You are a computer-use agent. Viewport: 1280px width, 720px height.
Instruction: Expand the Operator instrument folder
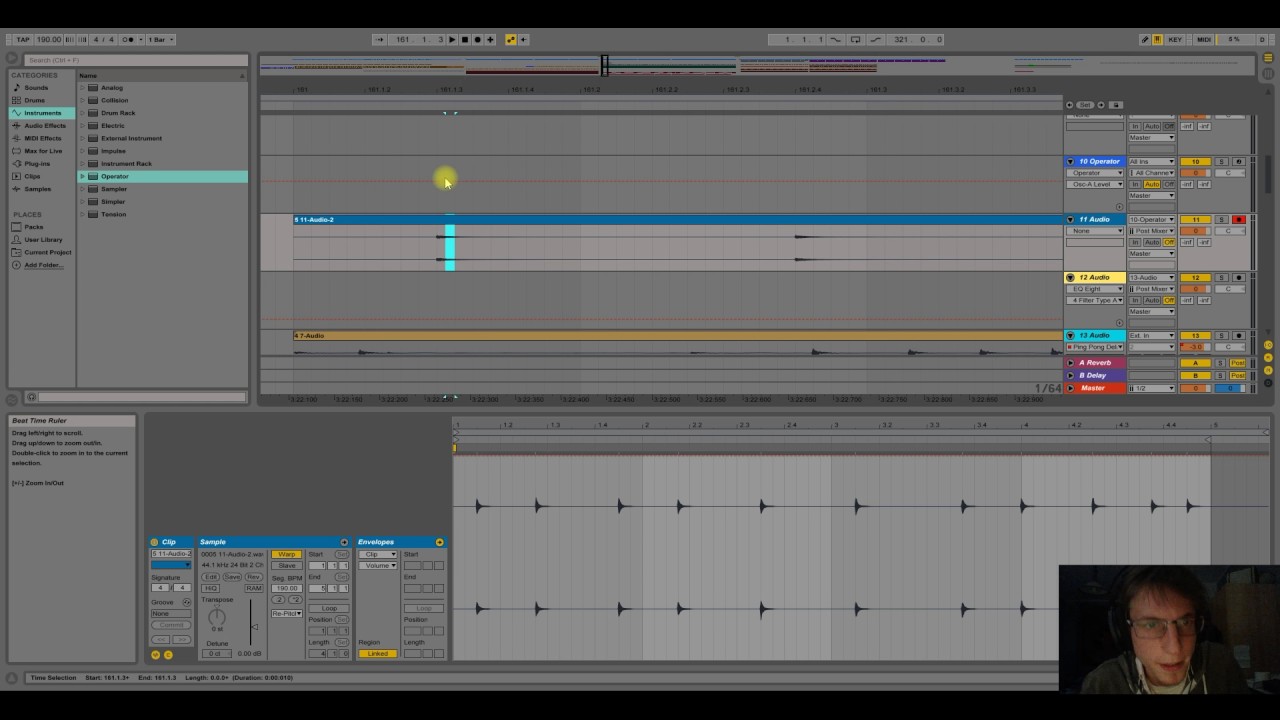(83, 176)
